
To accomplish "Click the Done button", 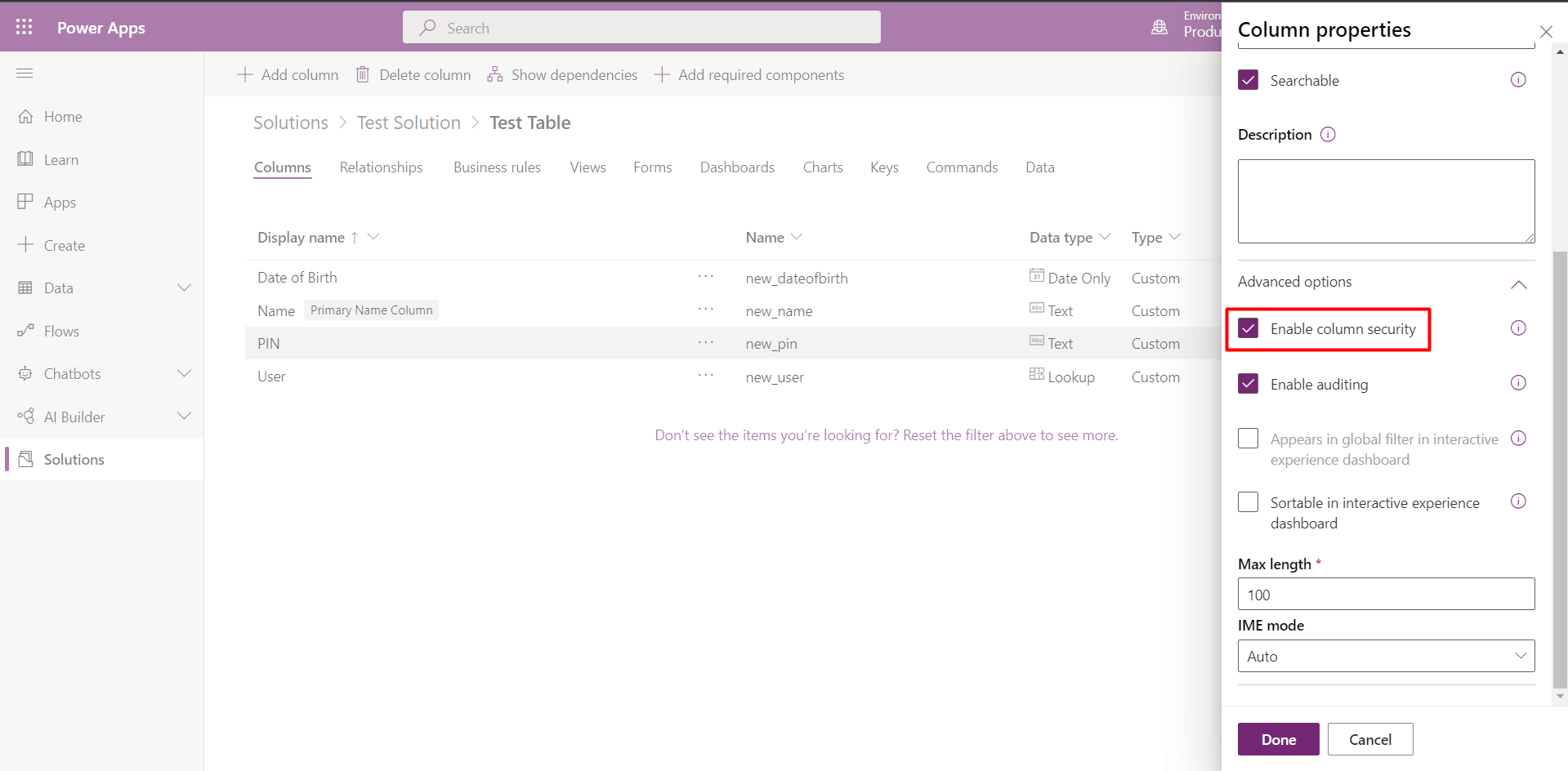I will click(x=1278, y=738).
